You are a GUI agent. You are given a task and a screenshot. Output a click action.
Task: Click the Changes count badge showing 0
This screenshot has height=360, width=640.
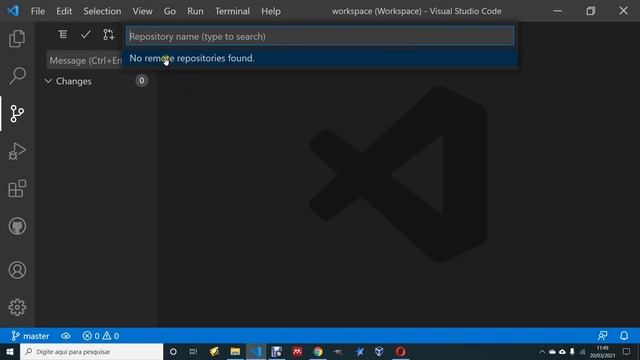pos(141,80)
